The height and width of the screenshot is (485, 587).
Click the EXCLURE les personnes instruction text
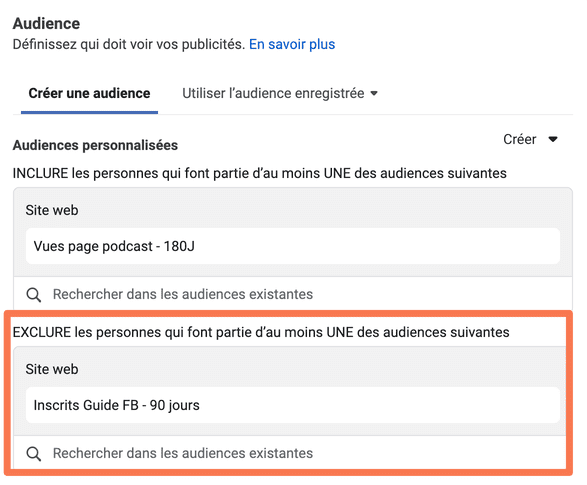click(x=261, y=332)
